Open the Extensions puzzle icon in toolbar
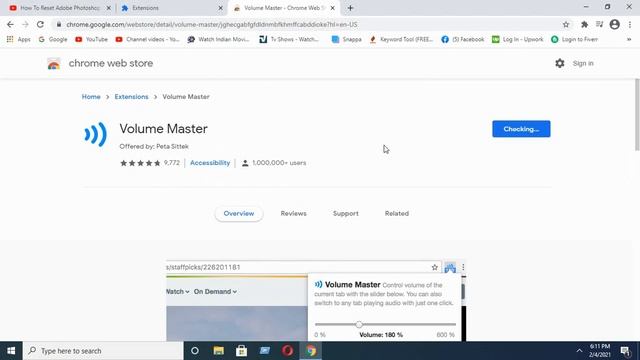This screenshot has width=640, height=360. [x=584, y=24]
